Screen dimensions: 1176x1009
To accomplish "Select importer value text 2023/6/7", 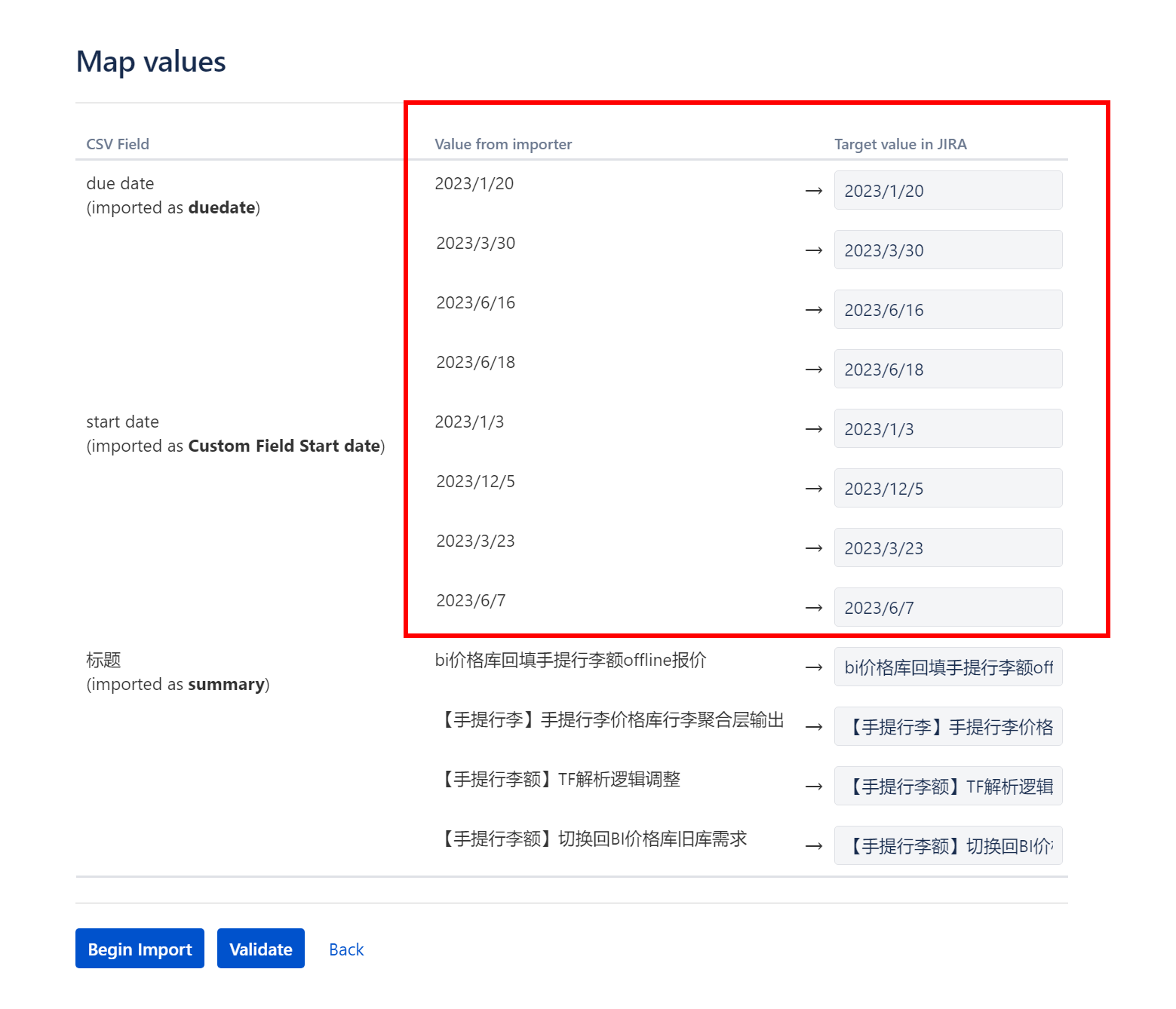I will point(471,600).
